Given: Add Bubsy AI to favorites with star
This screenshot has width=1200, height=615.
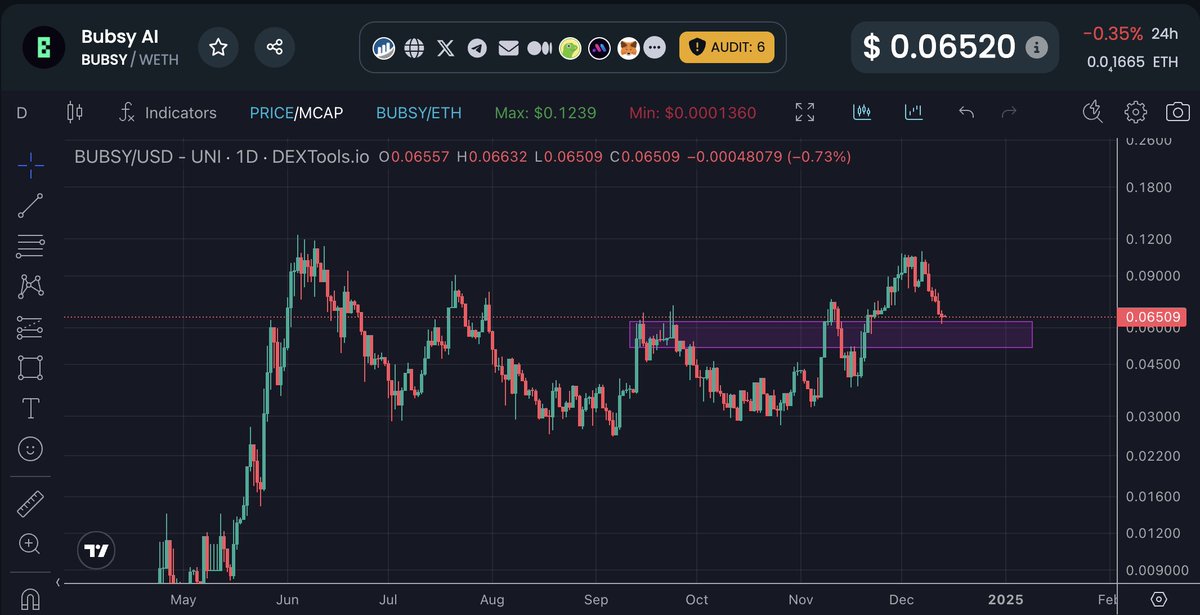Looking at the screenshot, I should pyautogui.click(x=218, y=46).
